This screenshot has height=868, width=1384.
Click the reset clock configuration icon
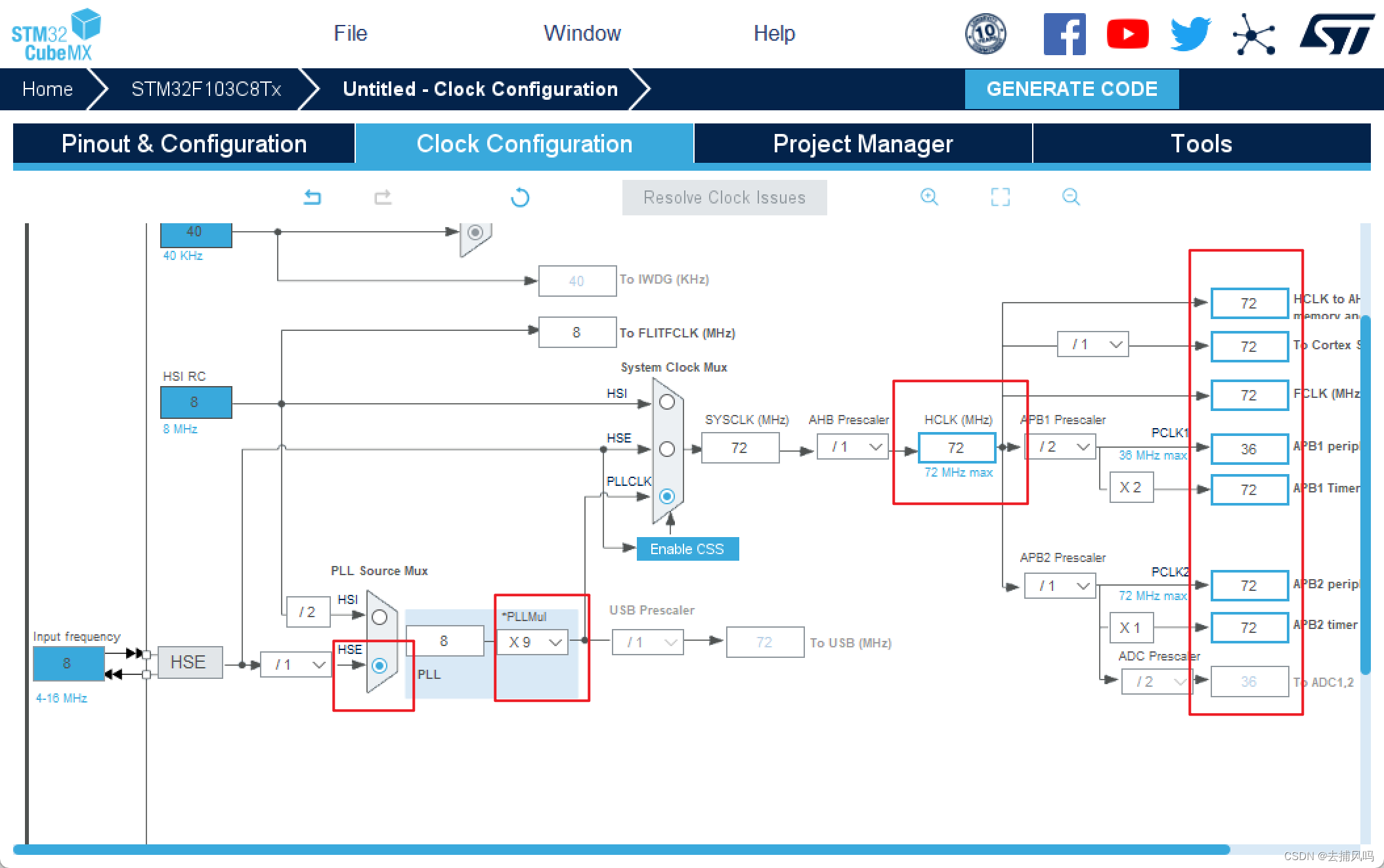[520, 197]
